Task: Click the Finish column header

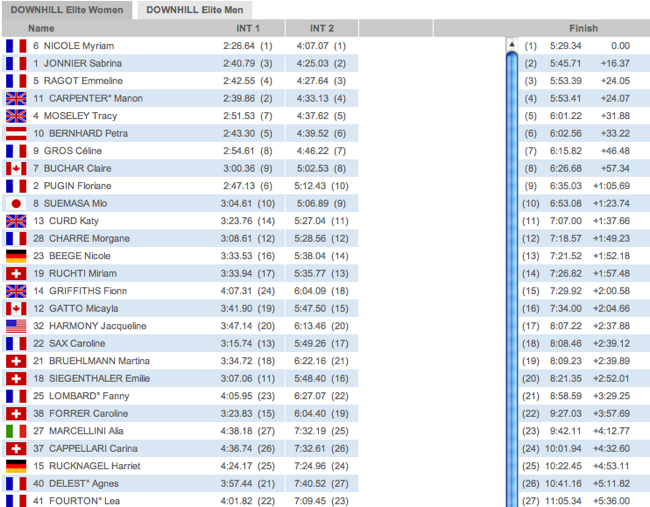Action: [583, 29]
